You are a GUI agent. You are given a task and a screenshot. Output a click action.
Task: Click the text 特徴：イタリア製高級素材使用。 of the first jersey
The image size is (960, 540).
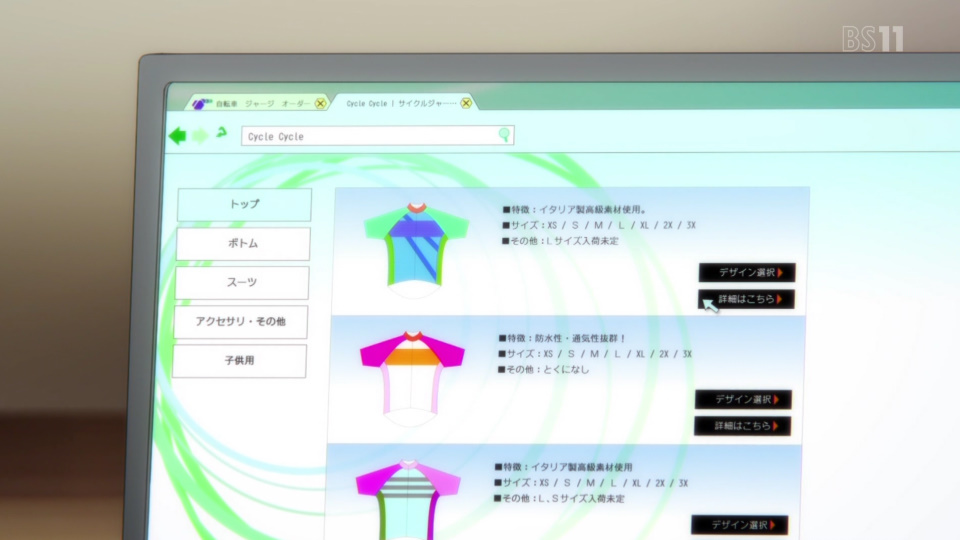[574, 209]
